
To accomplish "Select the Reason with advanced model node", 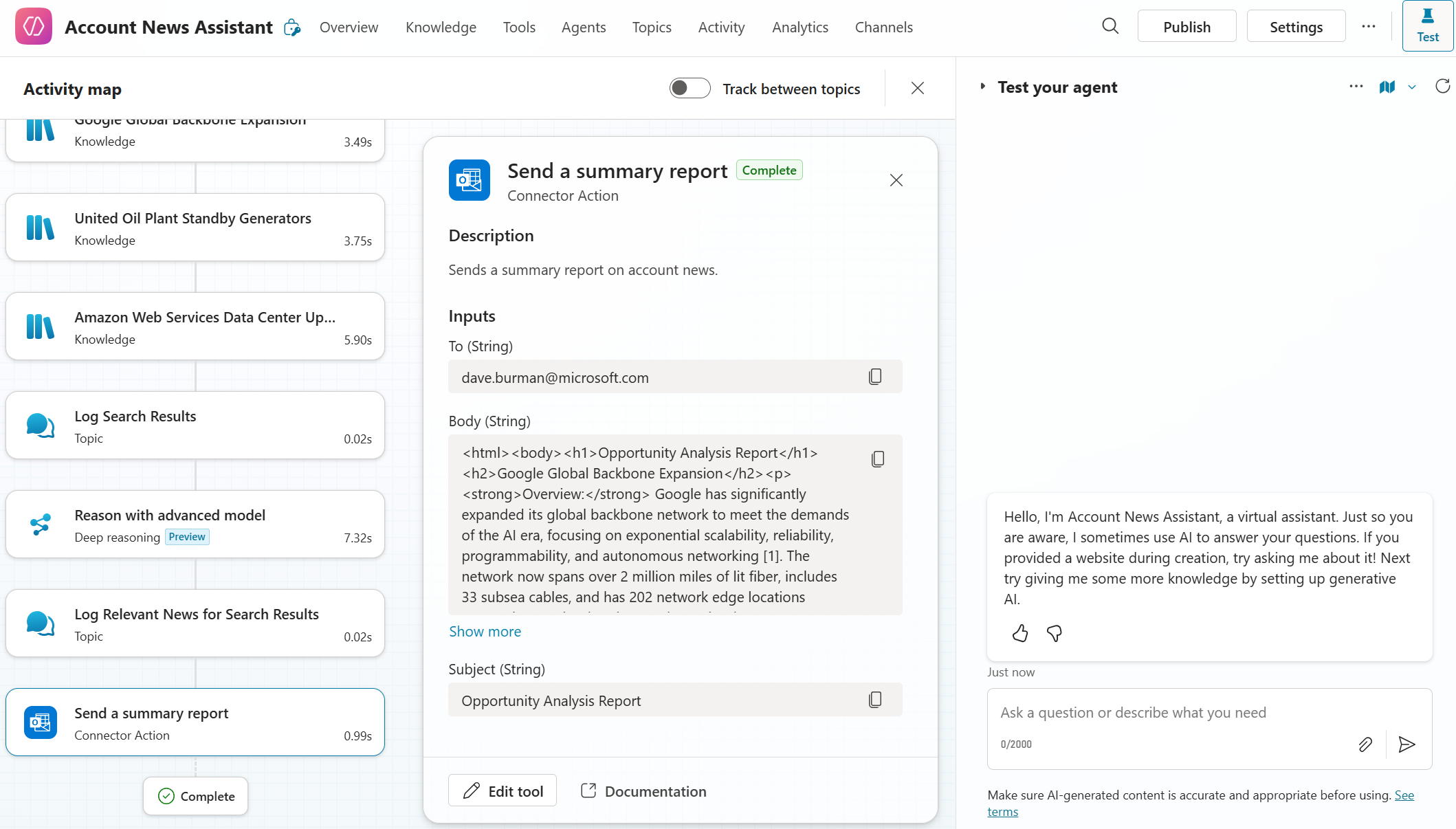I will pos(195,524).
